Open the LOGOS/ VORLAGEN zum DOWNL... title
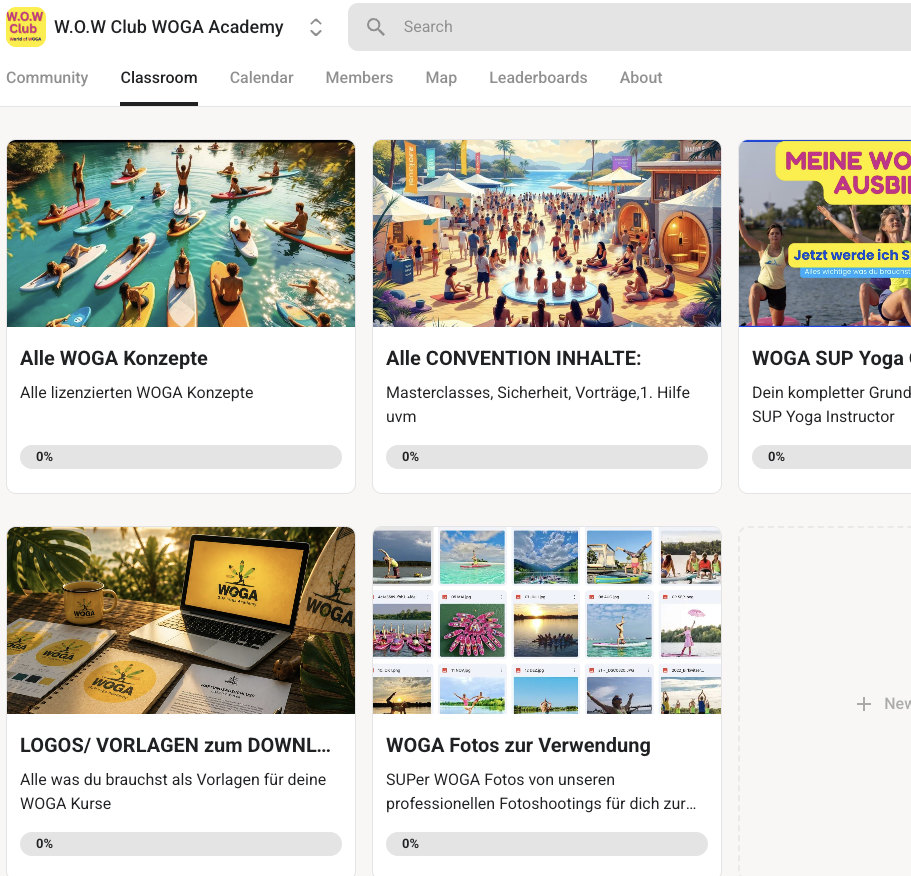This screenshot has height=876, width=911. click(x=175, y=745)
